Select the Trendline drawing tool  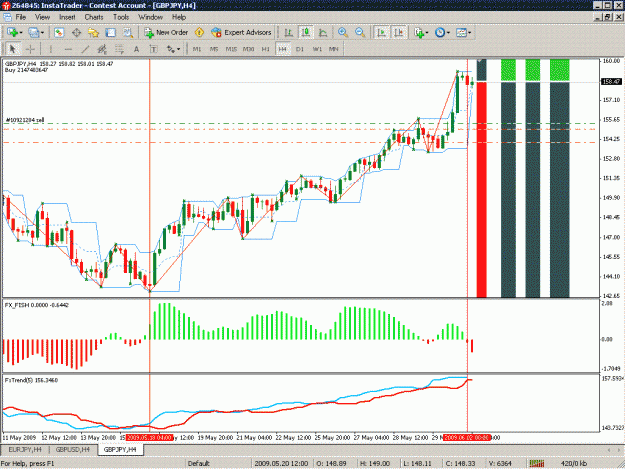[x=85, y=49]
